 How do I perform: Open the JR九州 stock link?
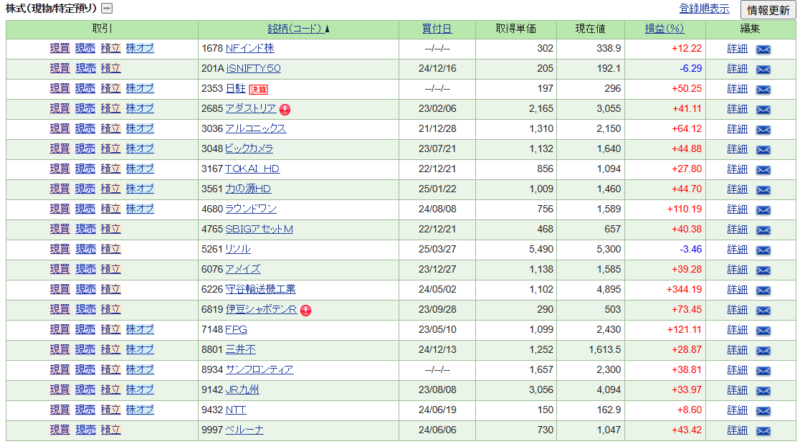[x=242, y=389]
